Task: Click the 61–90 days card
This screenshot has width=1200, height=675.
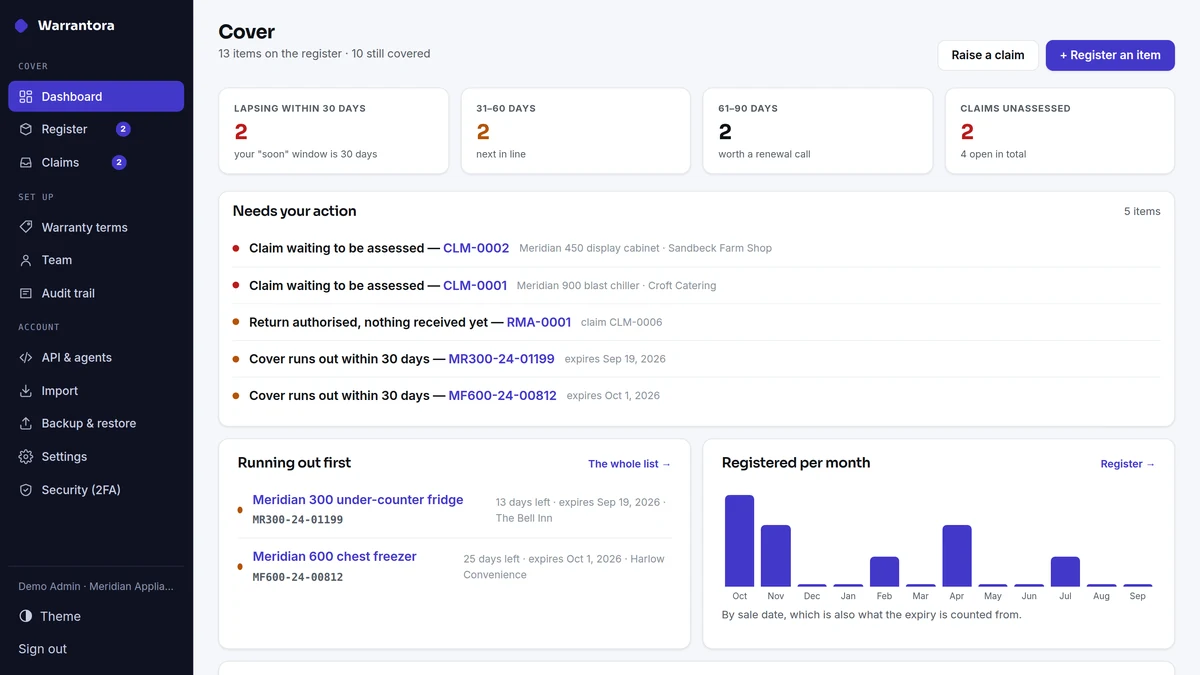Action: (x=817, y=131)
